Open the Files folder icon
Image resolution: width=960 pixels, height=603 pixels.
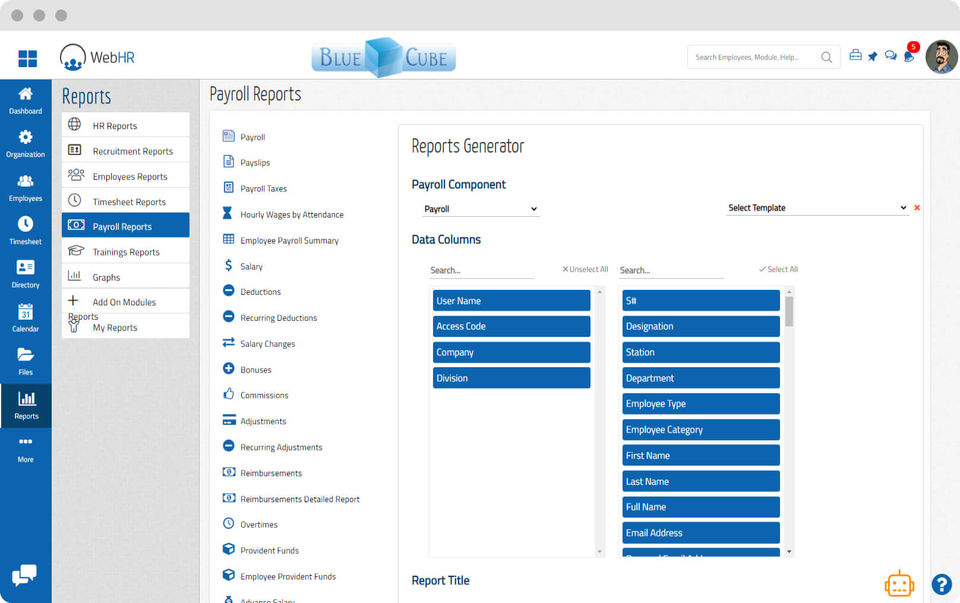tap(25, 354)
